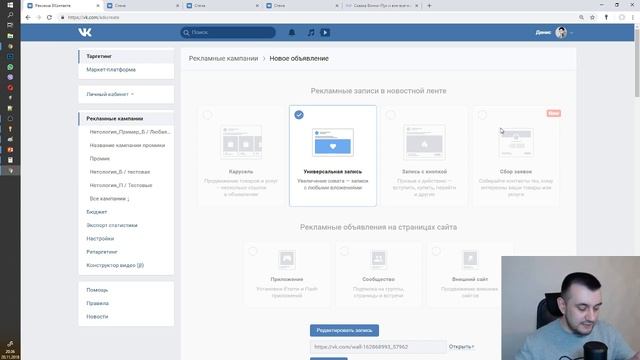
Task: Switch to the fifth browser tab
Action: 382,6
